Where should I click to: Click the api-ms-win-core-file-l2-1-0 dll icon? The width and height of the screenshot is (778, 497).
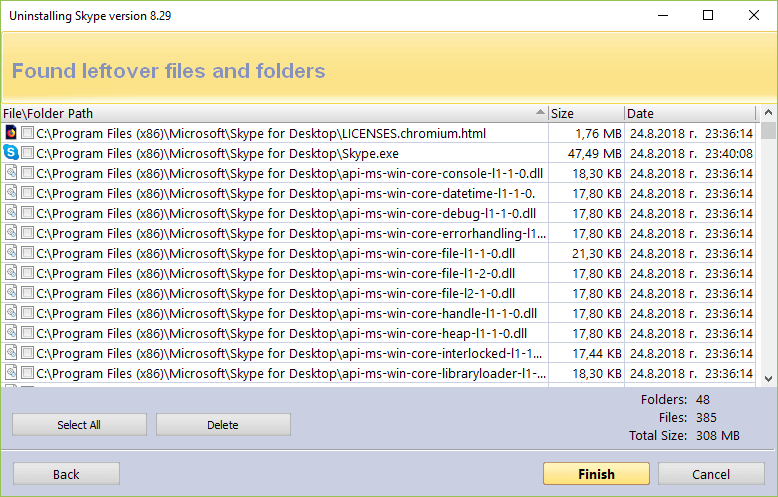click(11, 293)
